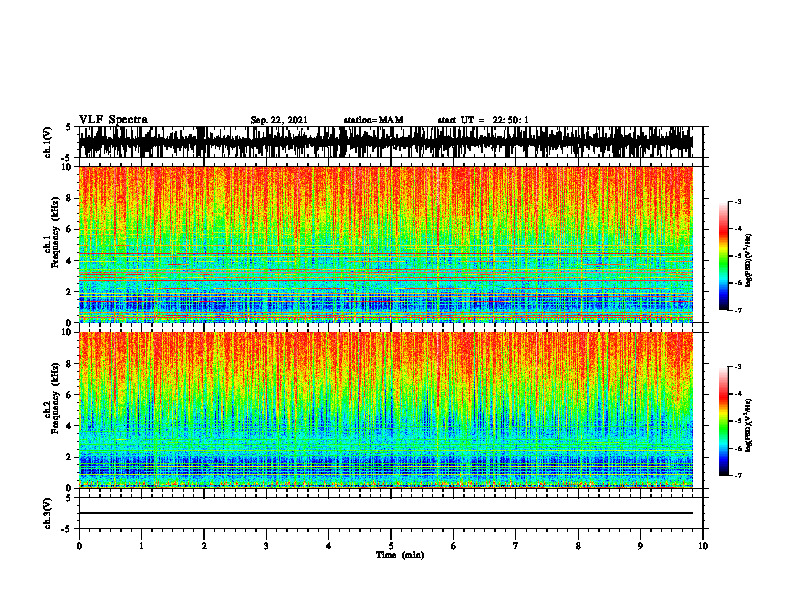Click the "0" tick on time axis

click(x=79, y=546)
